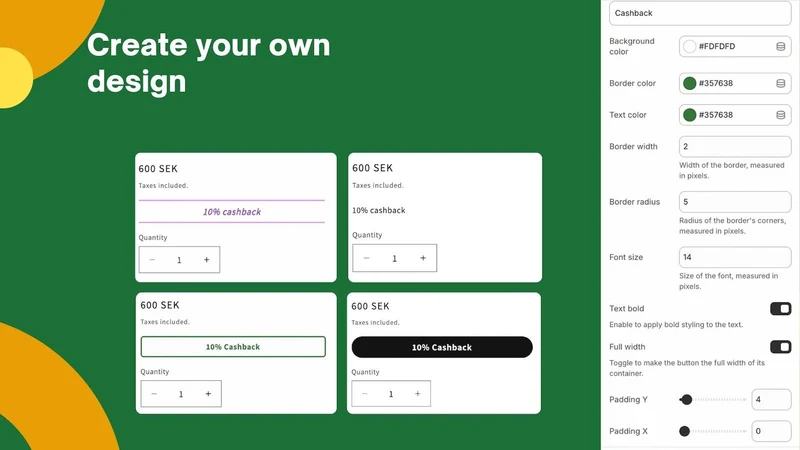Click the Padding X slider handle

[685, 431]
